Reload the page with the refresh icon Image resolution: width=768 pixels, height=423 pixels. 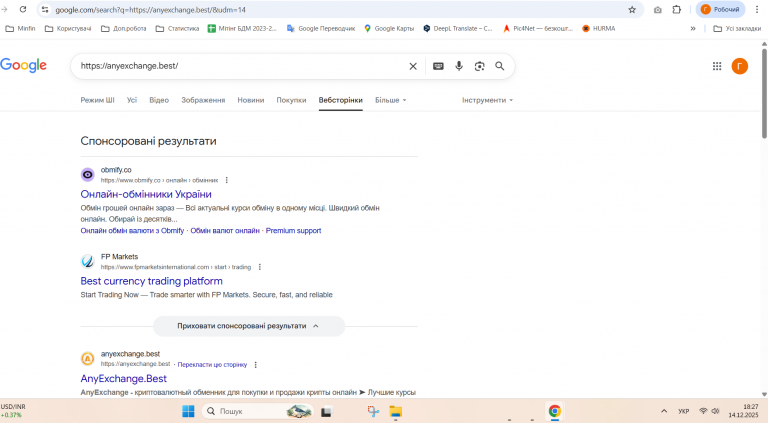click(23, 9)
